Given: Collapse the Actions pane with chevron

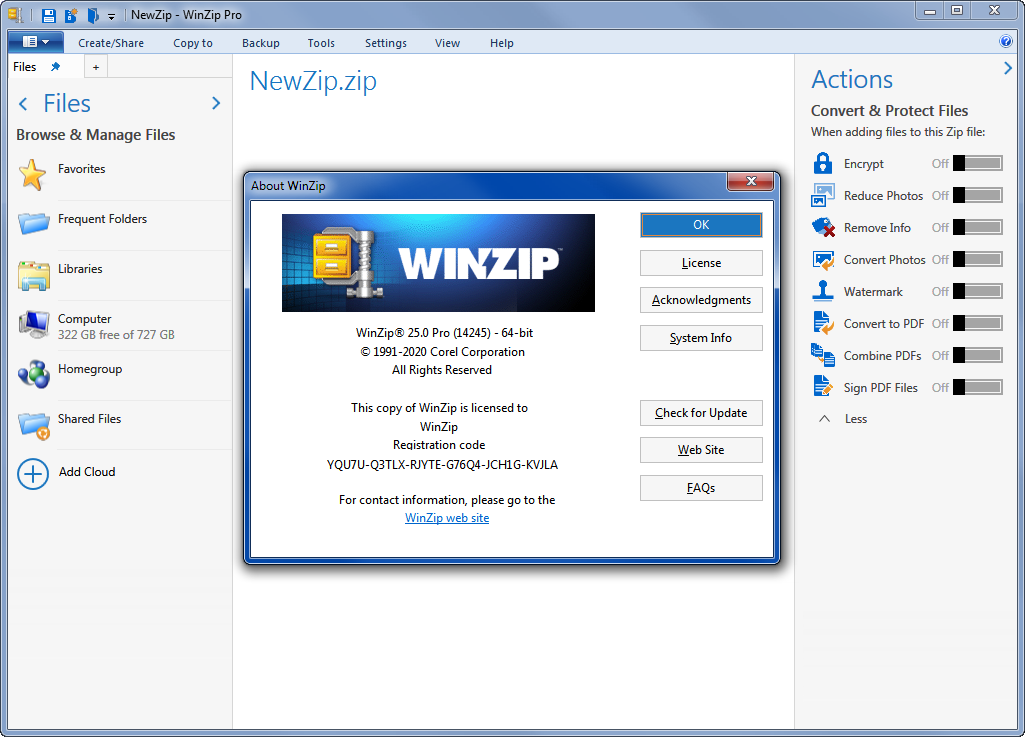Looking at the screenshot, I should pos(1007,68).
